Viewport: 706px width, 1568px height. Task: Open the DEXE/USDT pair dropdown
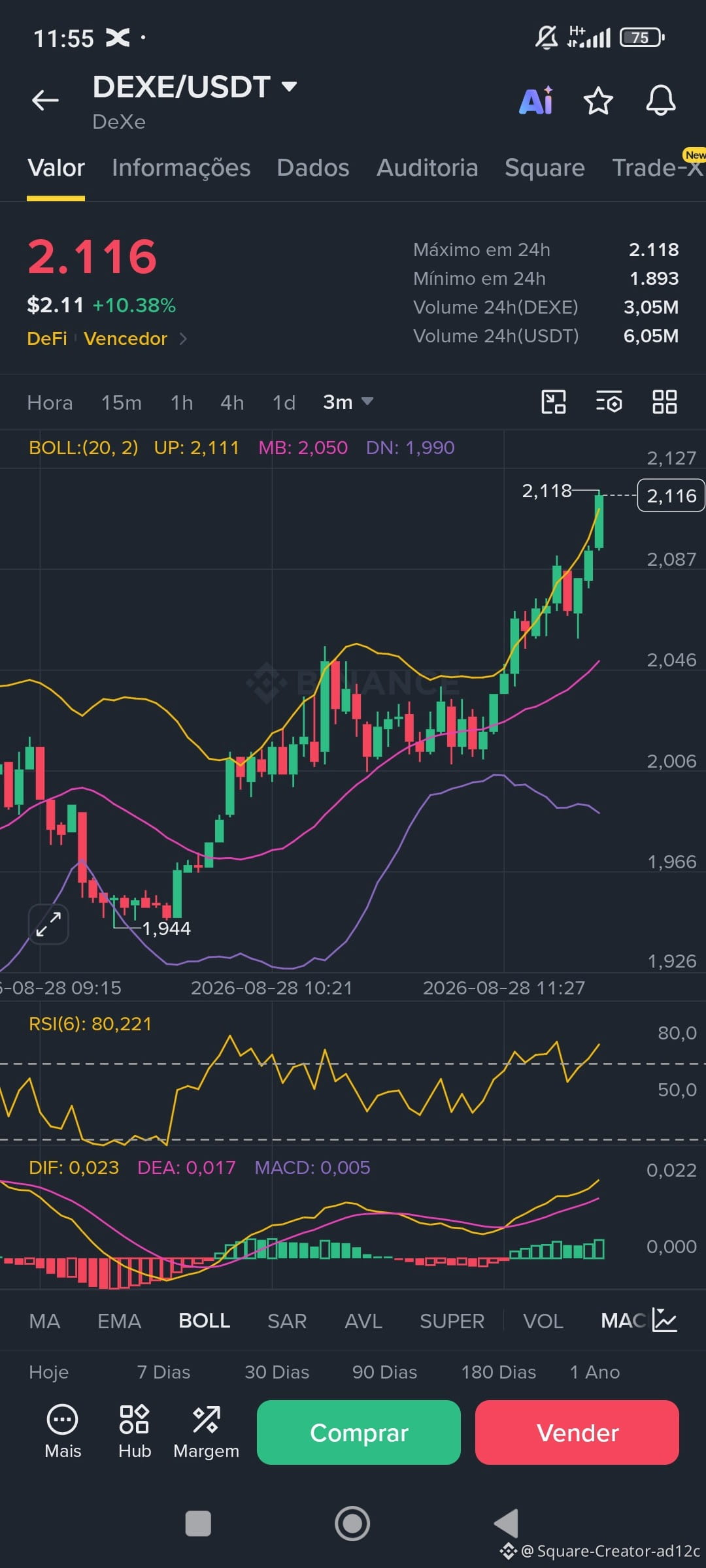click(x=195, y=87)
